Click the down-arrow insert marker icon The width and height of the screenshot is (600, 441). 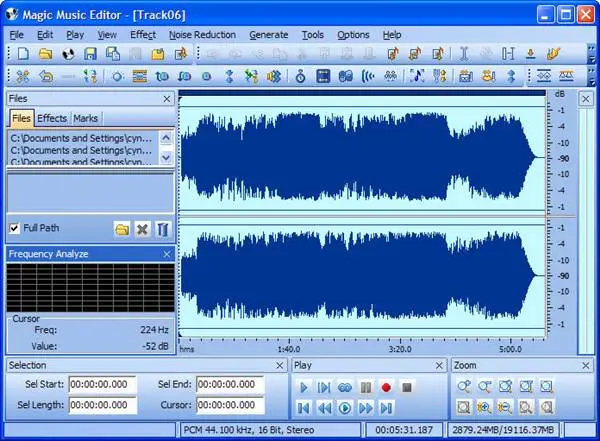click(x=530, y=54)
